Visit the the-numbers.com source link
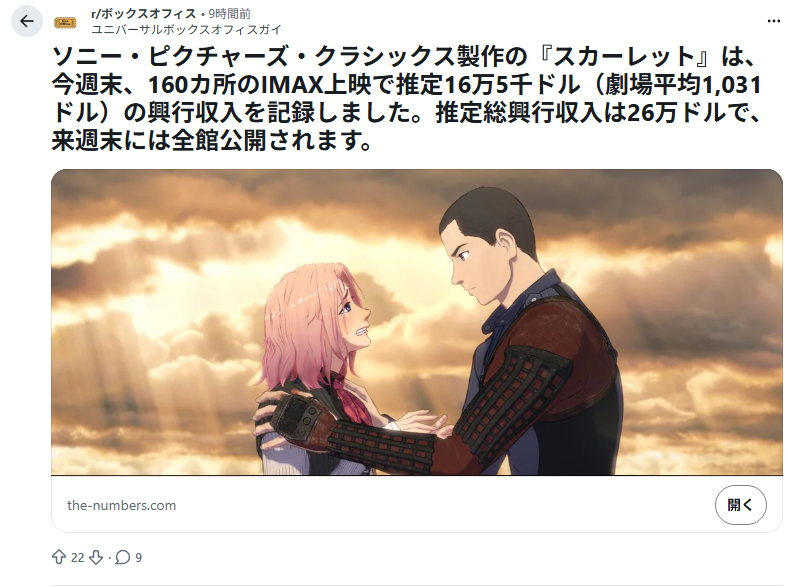The image size is (789, 587). pyautogui.click(x=121, y=505)
